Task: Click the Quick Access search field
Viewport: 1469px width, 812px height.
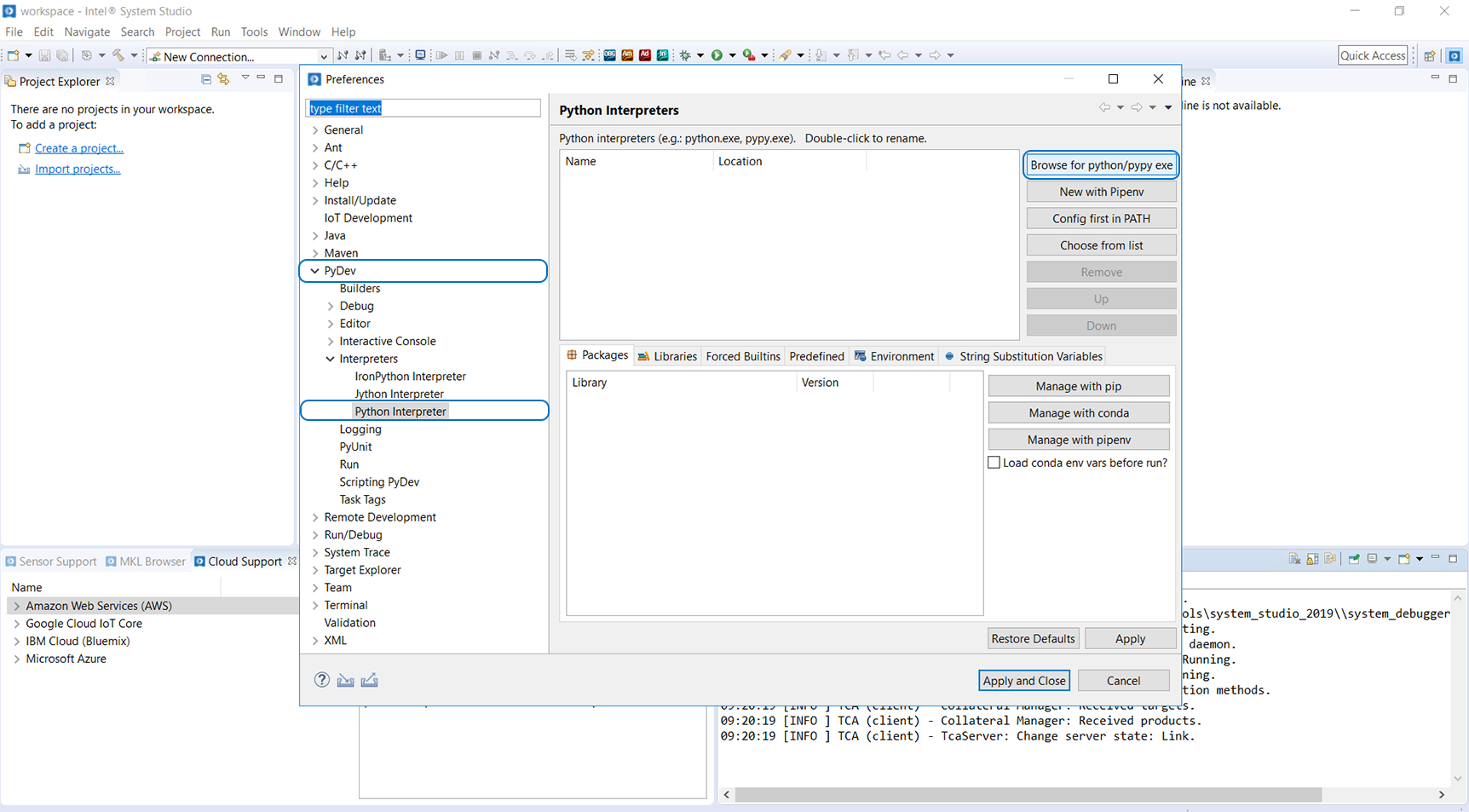Action: [1373, 55]
